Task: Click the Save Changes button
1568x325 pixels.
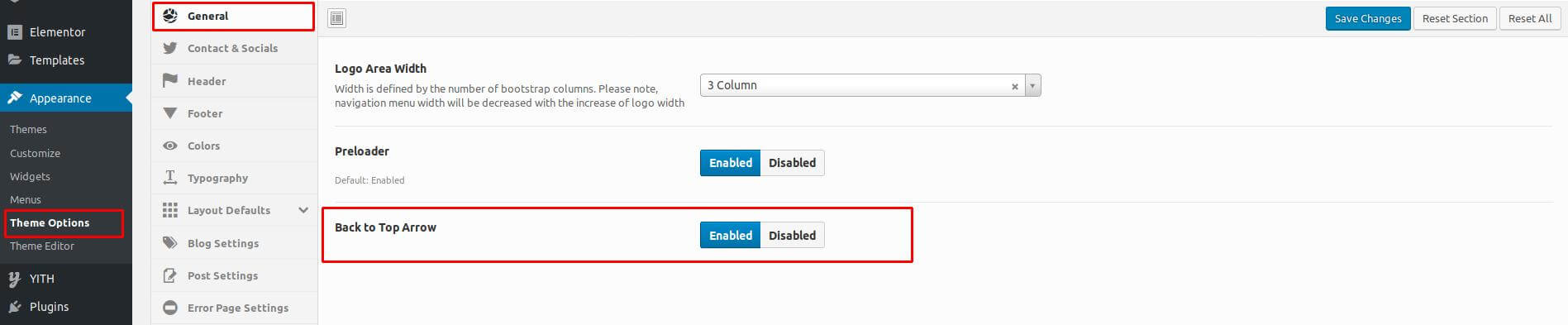Action: (x=1368, y=18)
